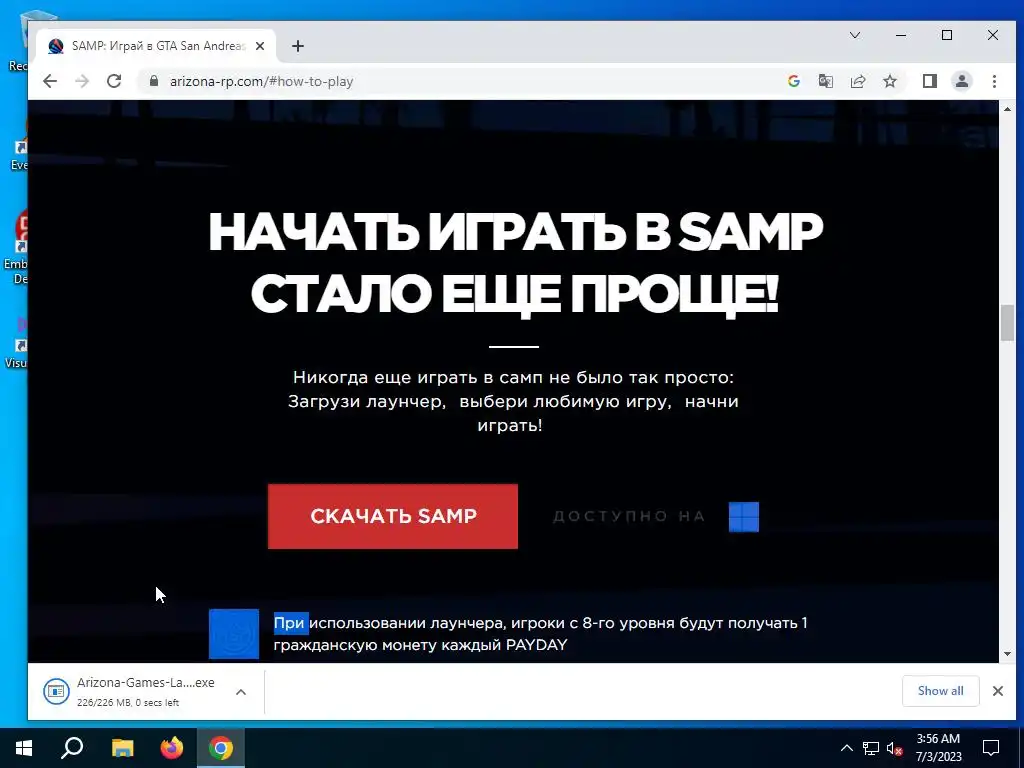The image size is (1024, 768).
Task: Open the Windows Start menu
Action: [24, 748]
